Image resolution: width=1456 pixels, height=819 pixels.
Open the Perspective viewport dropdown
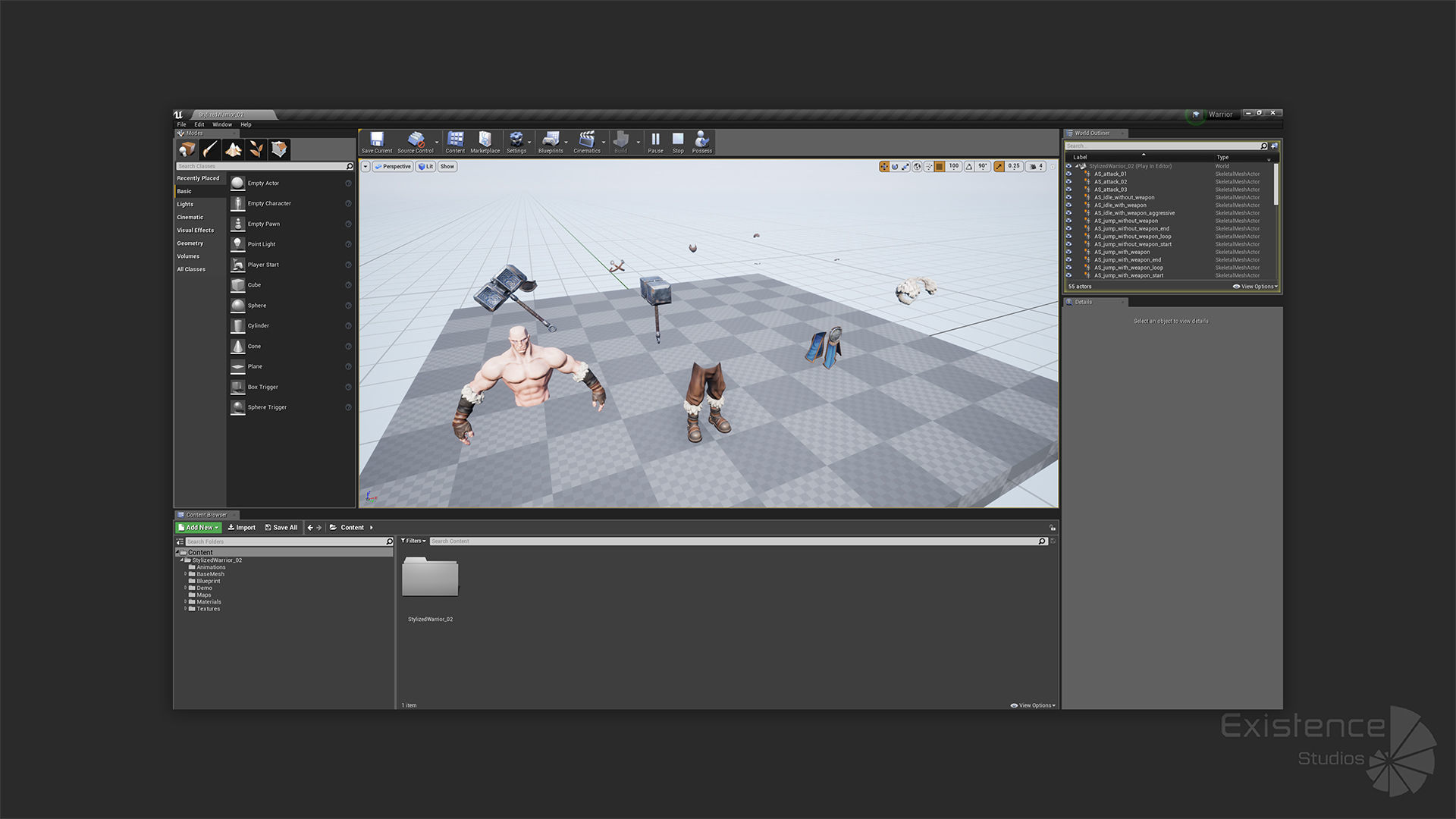pyautogui.click(x=393, y=166)
